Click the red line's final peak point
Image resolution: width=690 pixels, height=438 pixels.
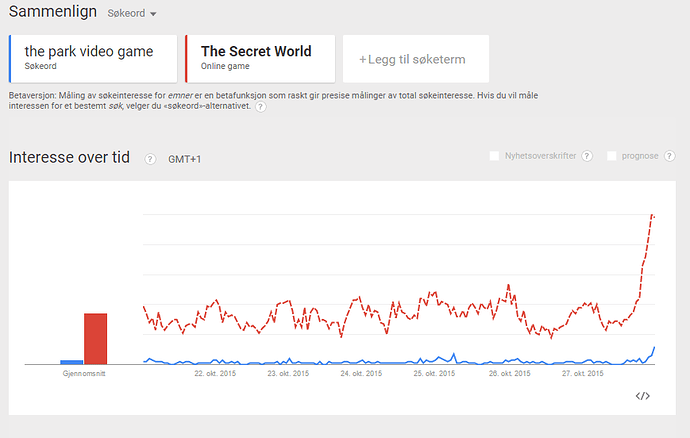[652, 215]
